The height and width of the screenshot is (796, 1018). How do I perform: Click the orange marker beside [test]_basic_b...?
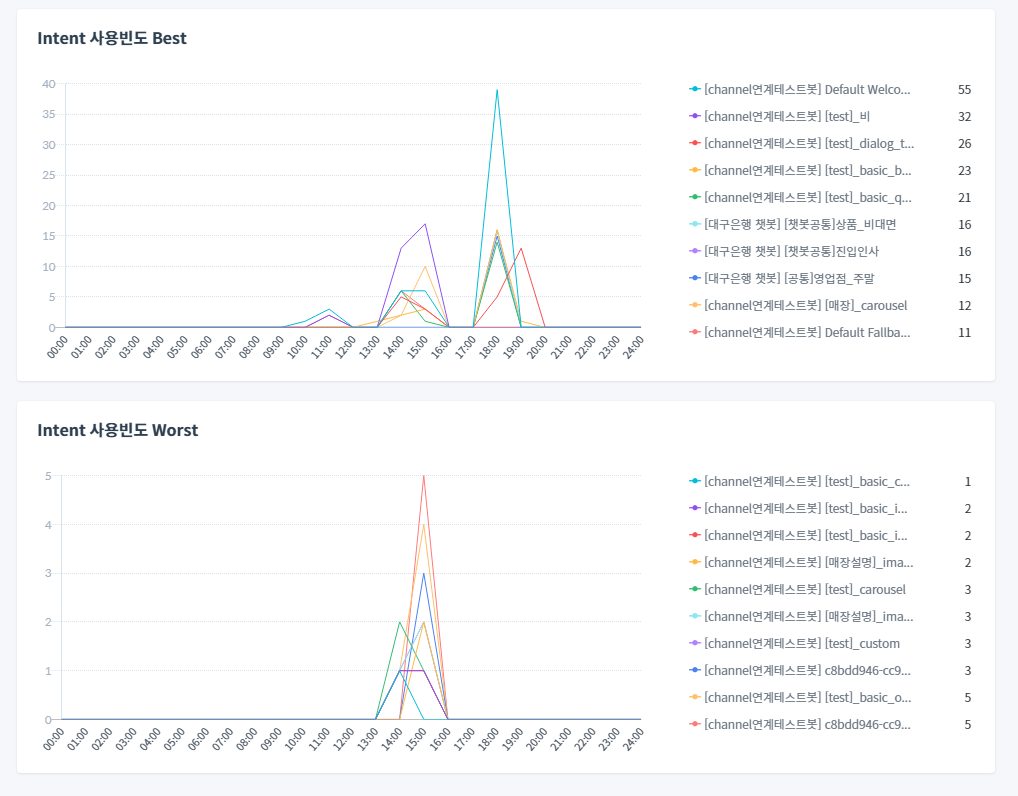tap(695, 171)
